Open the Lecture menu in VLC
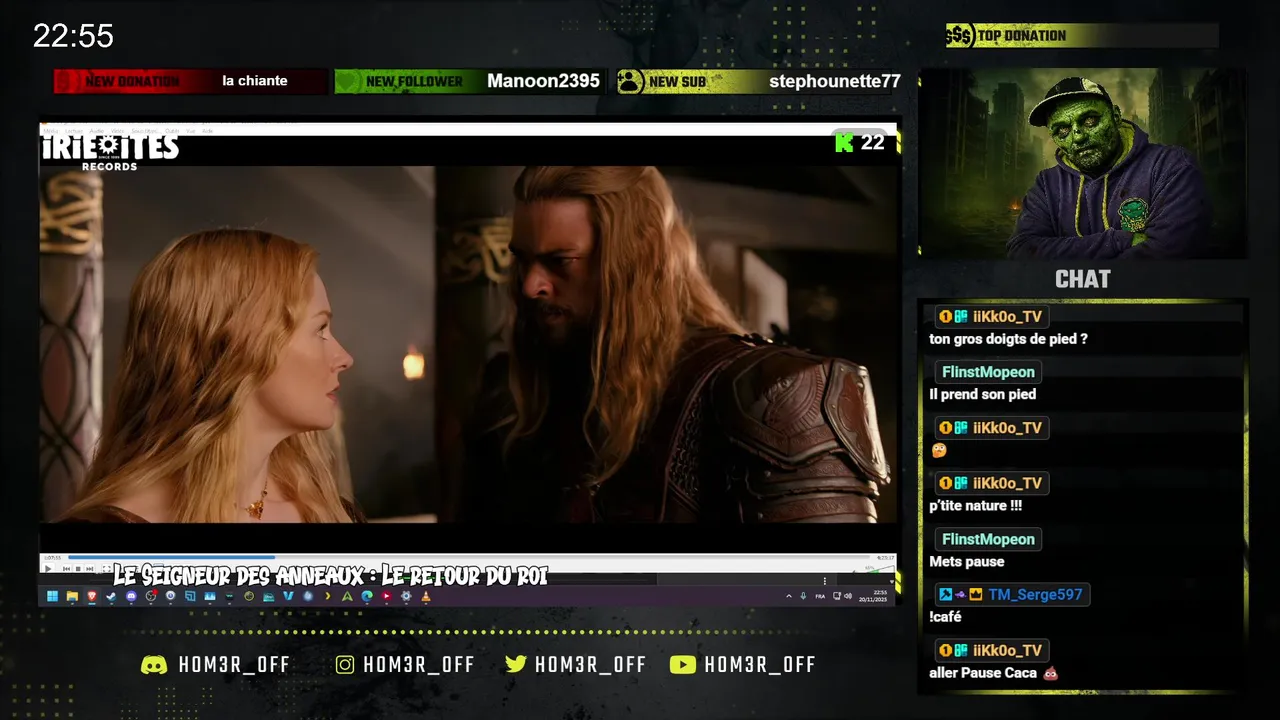The width and height of the screenshot is (1280, 720). [74, 131]
